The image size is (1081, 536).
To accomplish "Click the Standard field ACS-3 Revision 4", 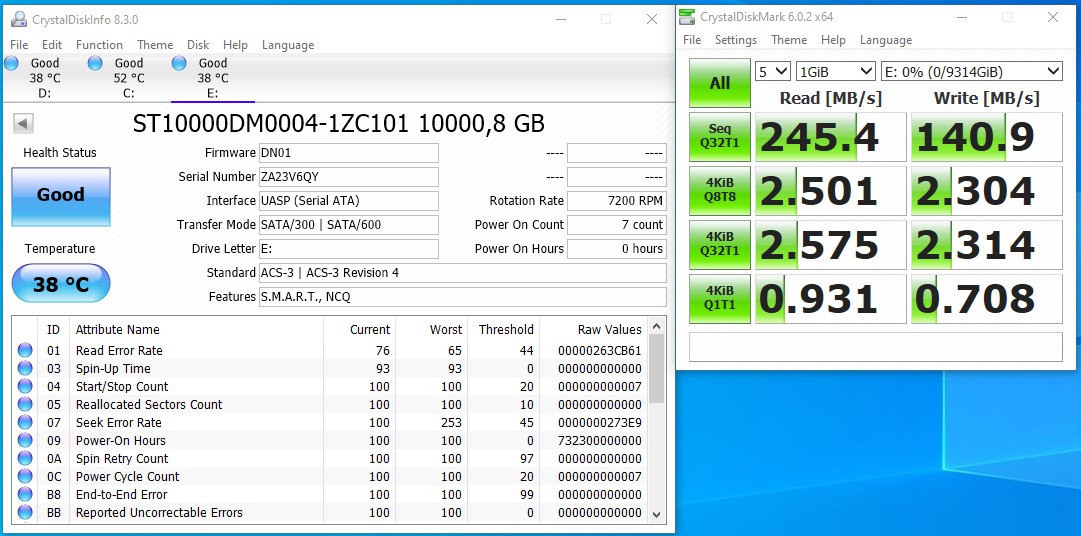I will (463, 272).
